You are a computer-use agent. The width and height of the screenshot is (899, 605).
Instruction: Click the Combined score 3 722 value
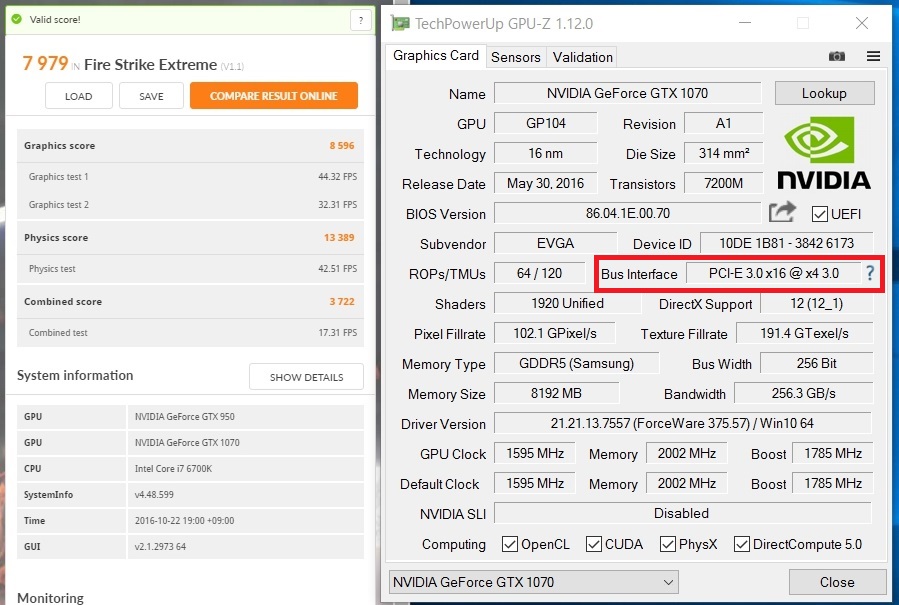(342, 302)
